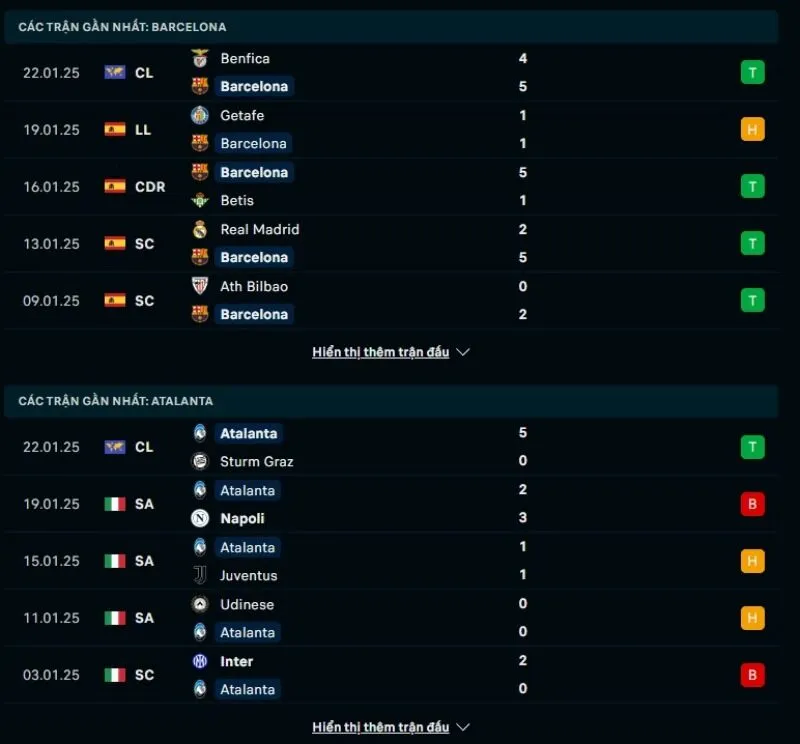800x744 pixels.
Task: Expand Hiển thị thêm trận đấu under Atalanta
Action: coord(382,727)
